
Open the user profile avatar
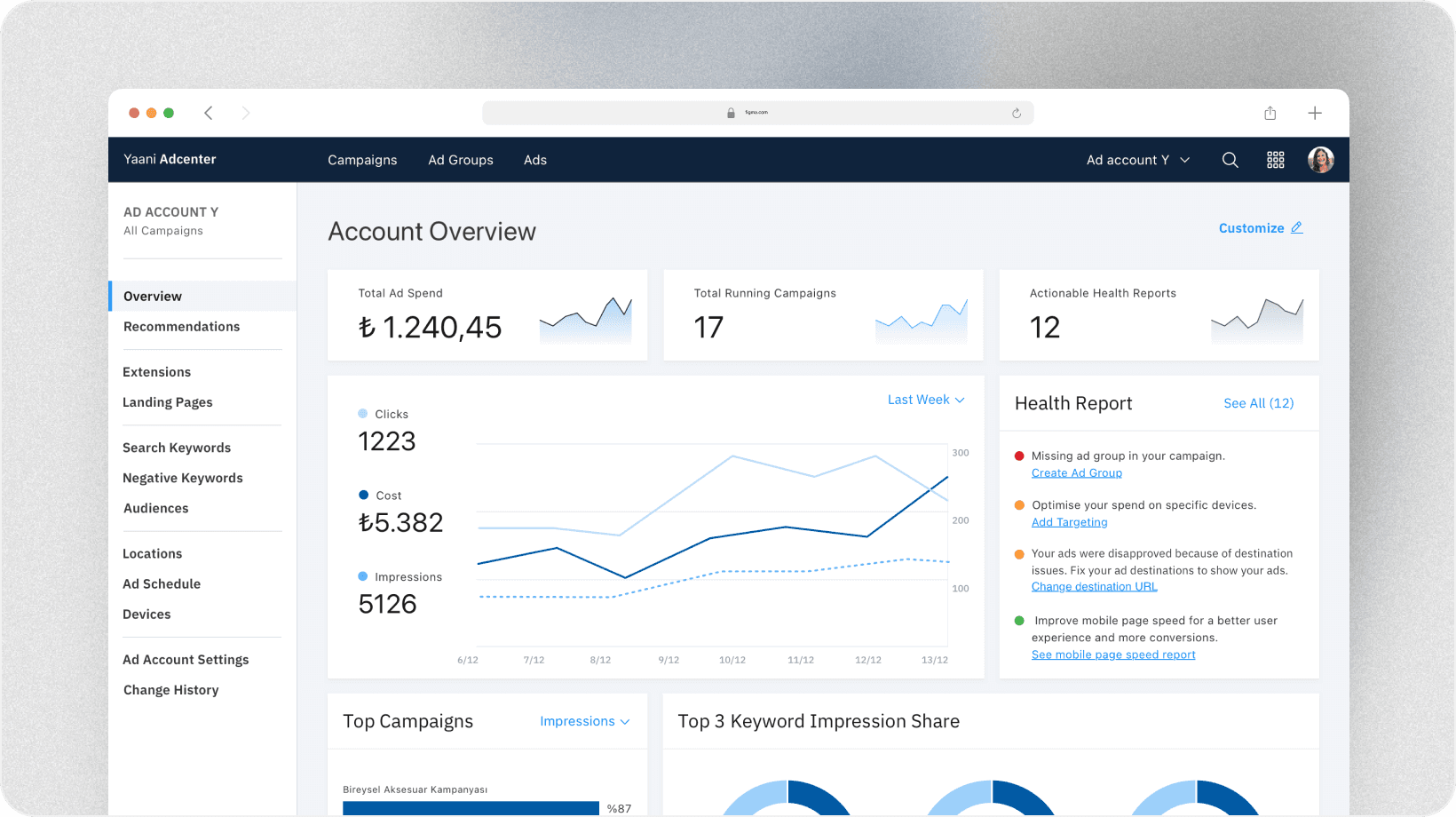[x=1321, y=160]
